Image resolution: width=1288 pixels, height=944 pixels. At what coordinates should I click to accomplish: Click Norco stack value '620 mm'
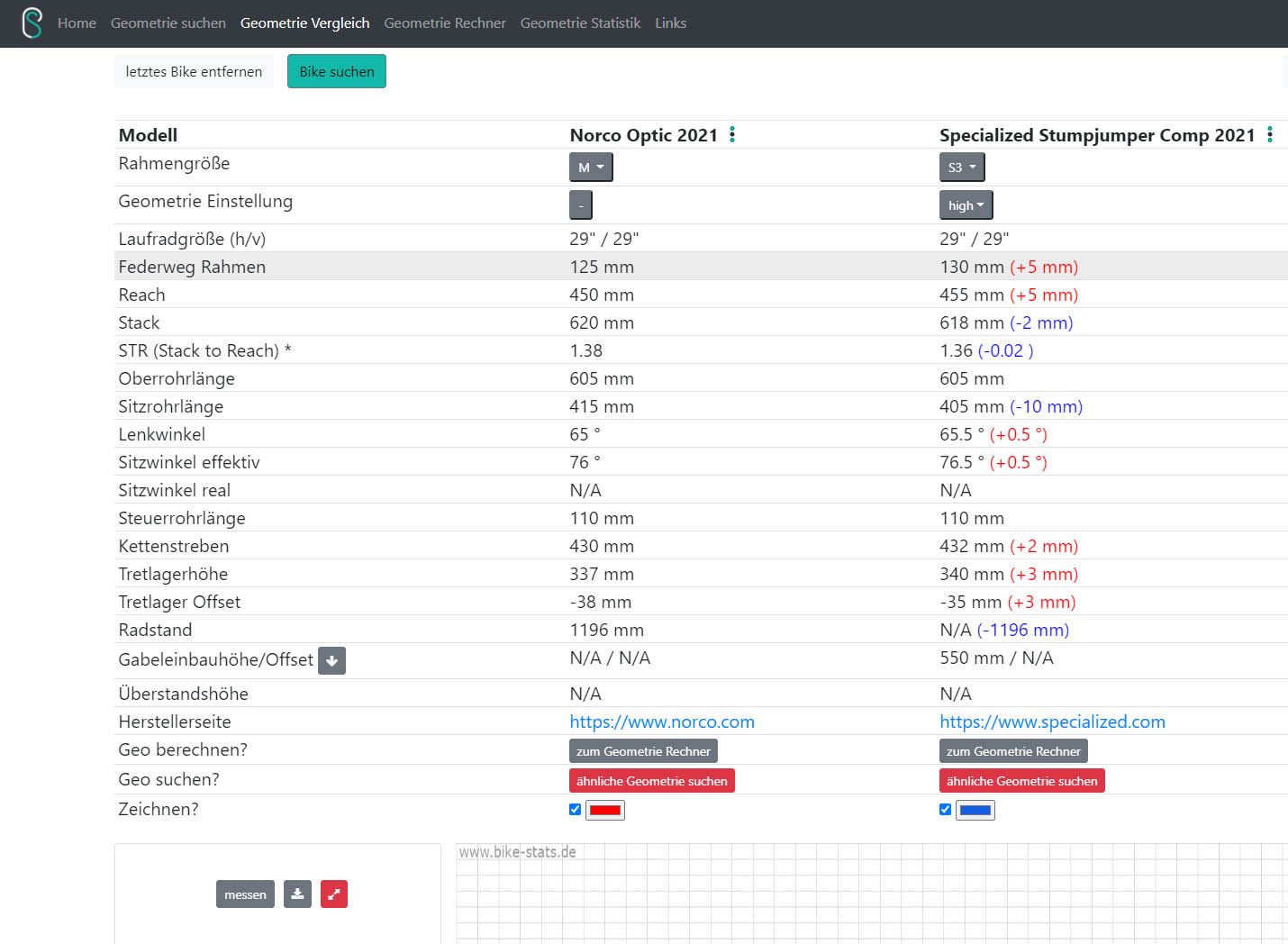click(602, 322)
